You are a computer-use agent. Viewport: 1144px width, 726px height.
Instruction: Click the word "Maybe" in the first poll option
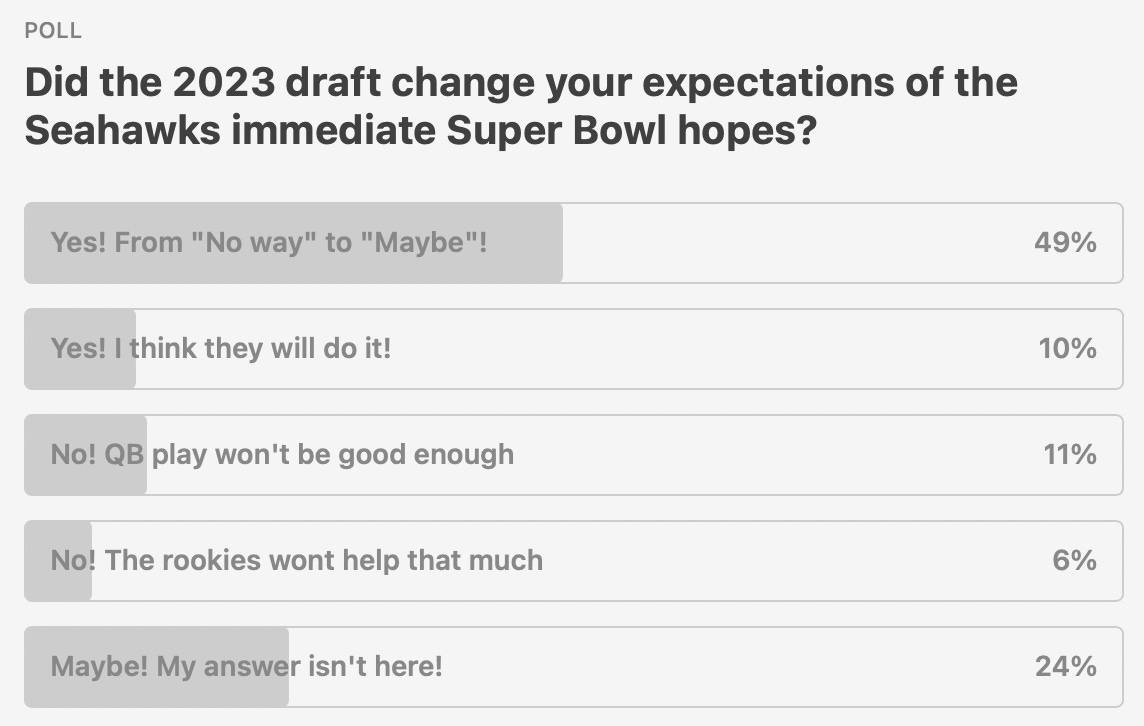pyautogui.click(x=424, y=243)
